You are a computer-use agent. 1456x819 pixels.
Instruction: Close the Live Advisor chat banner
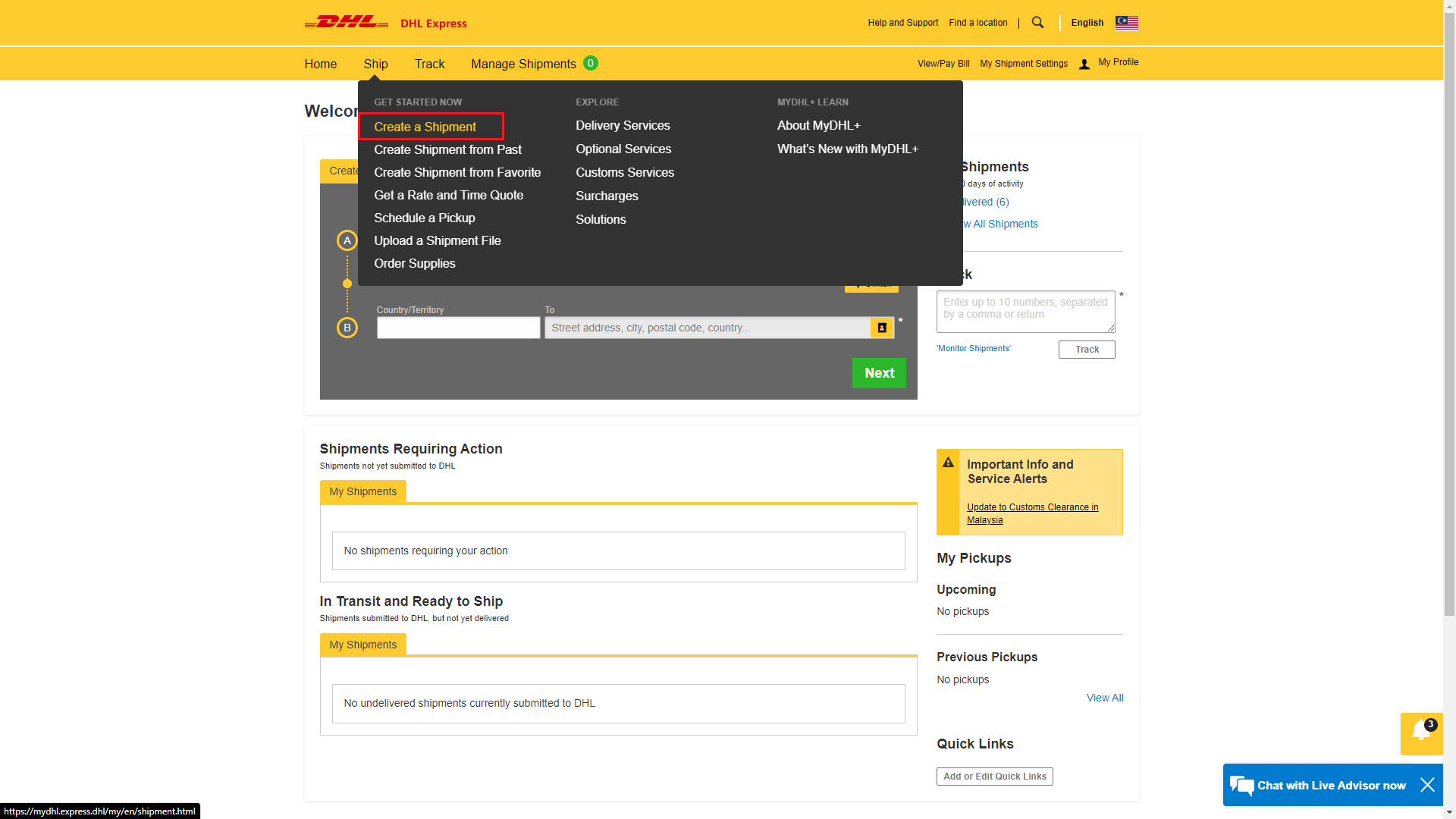tap(1427, 785)
